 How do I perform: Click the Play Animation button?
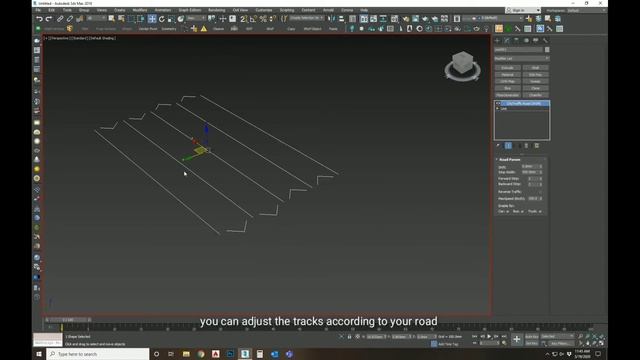489,336
